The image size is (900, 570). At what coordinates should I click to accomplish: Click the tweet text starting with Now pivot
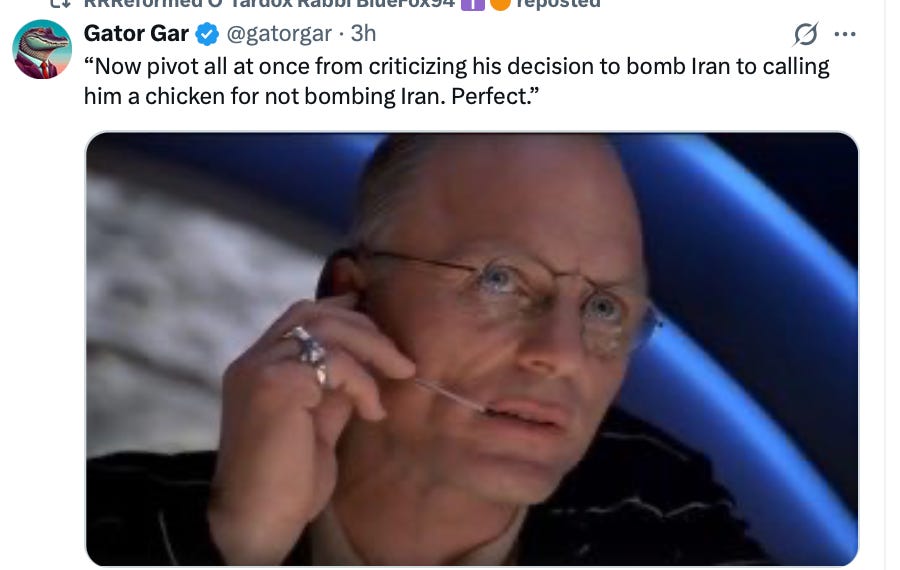[x=456, y=67]
